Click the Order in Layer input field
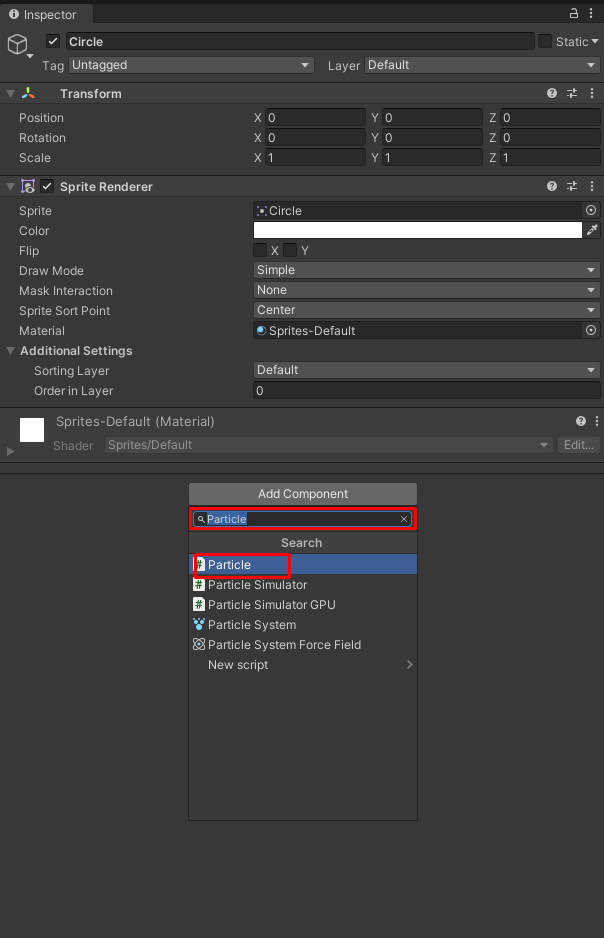The height and width of the screenshot is (938, 604). point(427,391)
